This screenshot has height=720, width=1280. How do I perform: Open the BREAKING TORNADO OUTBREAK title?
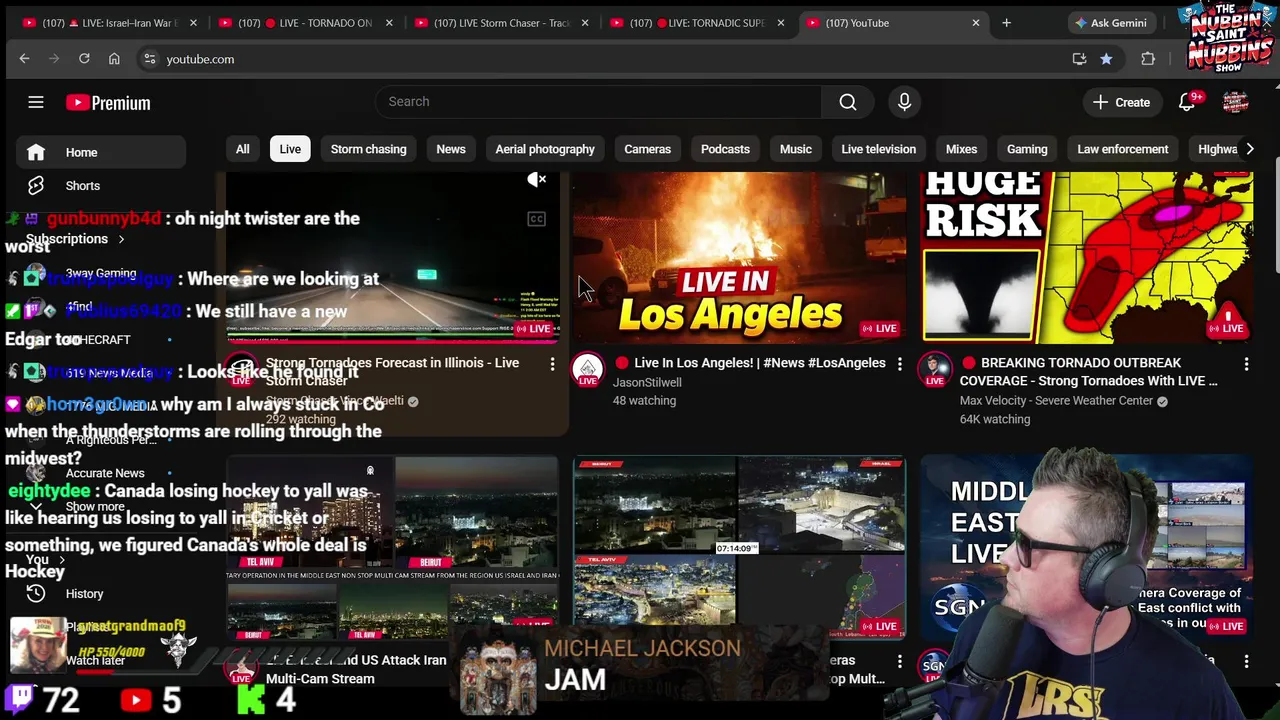1088,372
